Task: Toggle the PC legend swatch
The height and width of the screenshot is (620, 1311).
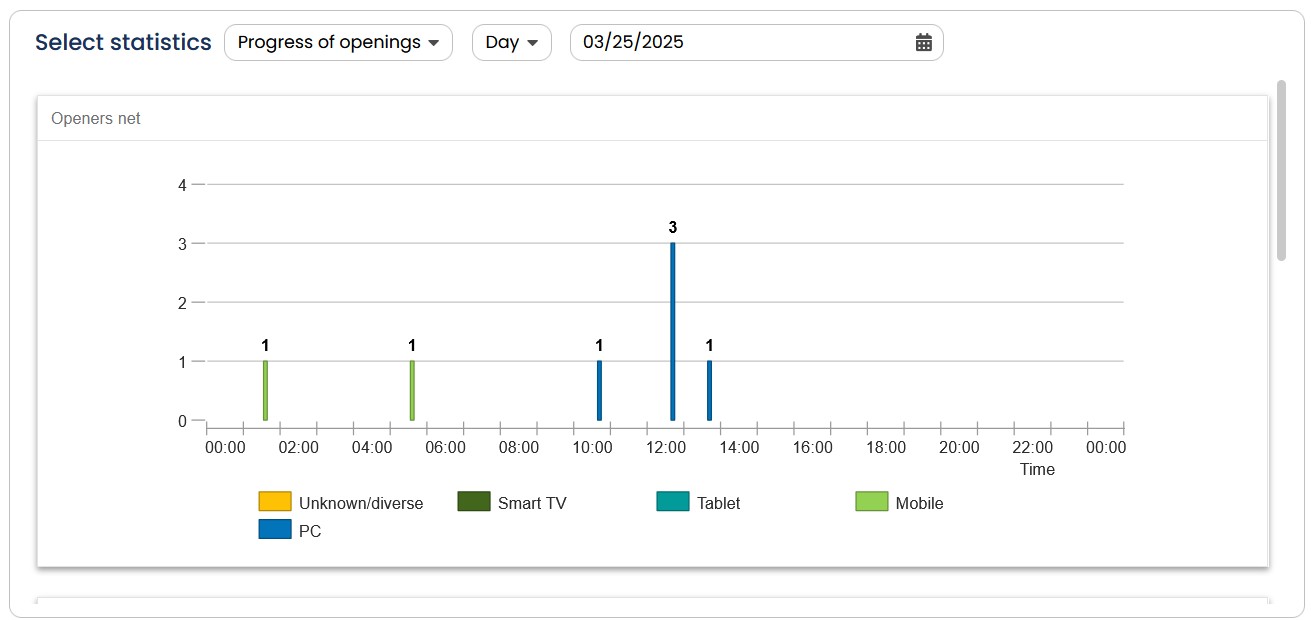Action: click(x=275, y=530)
